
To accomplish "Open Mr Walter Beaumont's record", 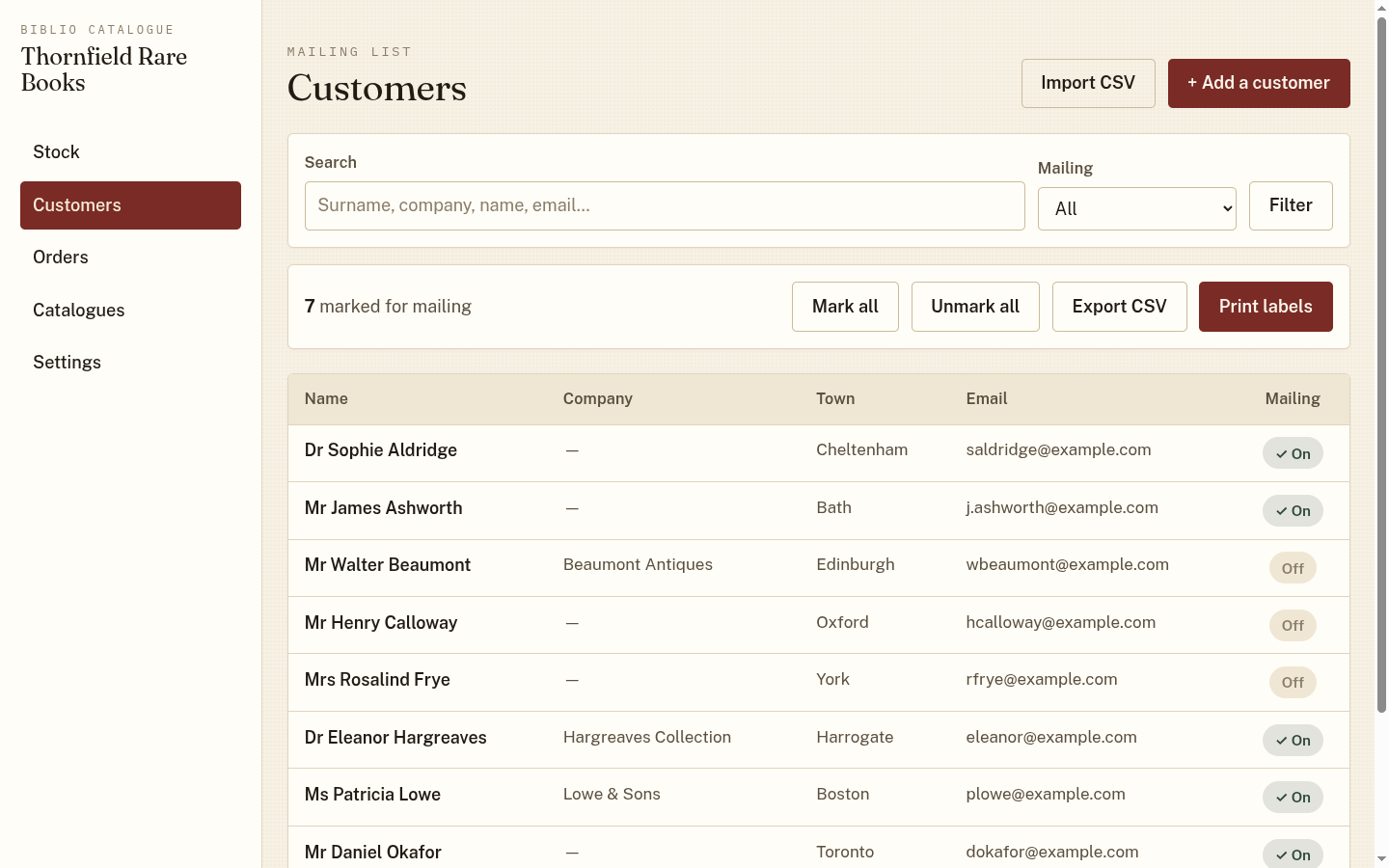I will (388, 565).
